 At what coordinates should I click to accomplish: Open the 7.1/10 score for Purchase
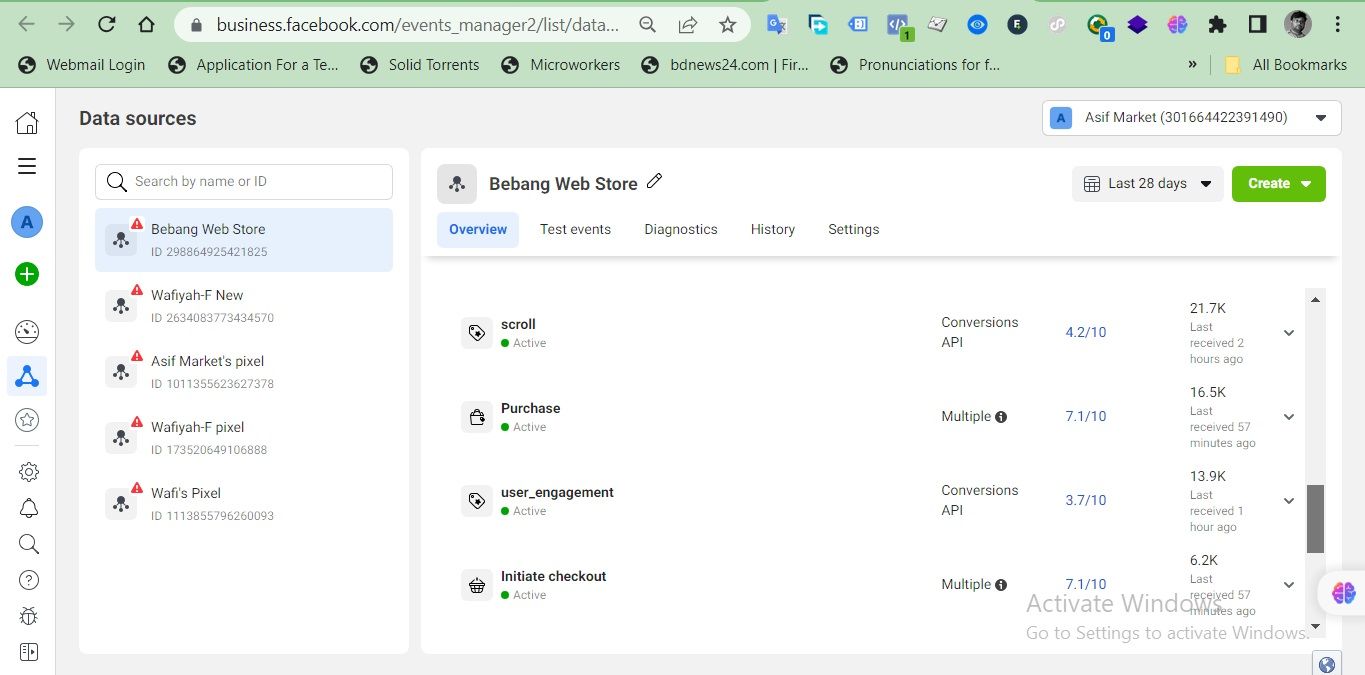click(x=1085, y=417)
